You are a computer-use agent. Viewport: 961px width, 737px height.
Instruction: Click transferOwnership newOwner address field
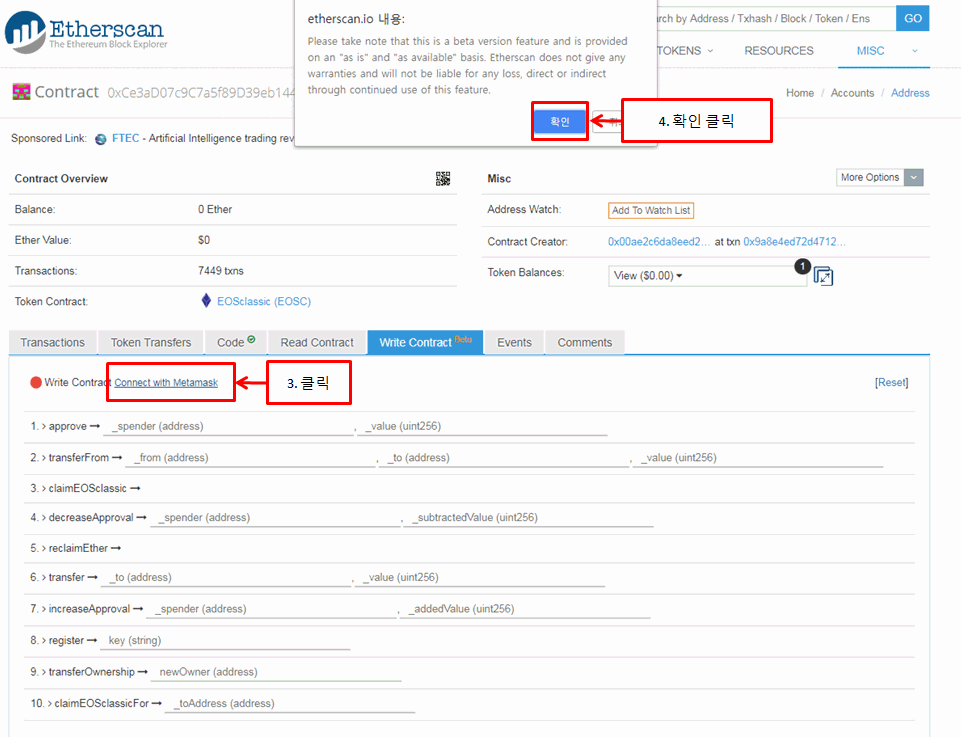[276, 672]
